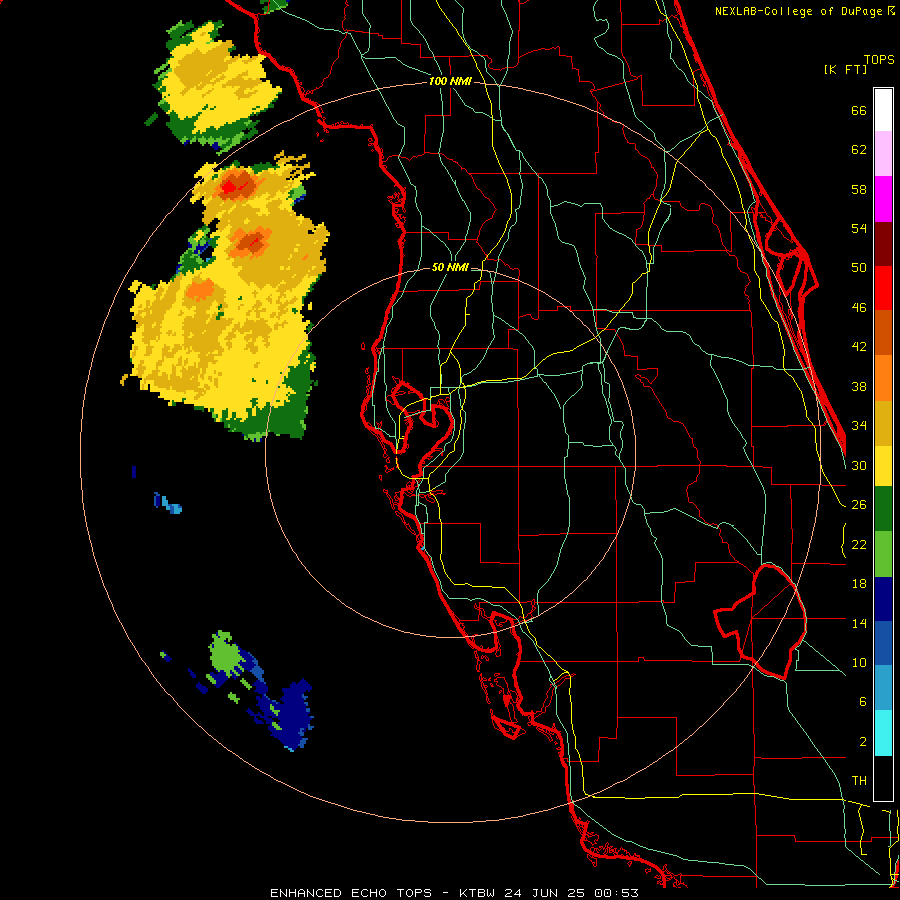Screen dimensions: 900x900
Task: Click the TOPS legend title
Action: click(x=879, y=59)
